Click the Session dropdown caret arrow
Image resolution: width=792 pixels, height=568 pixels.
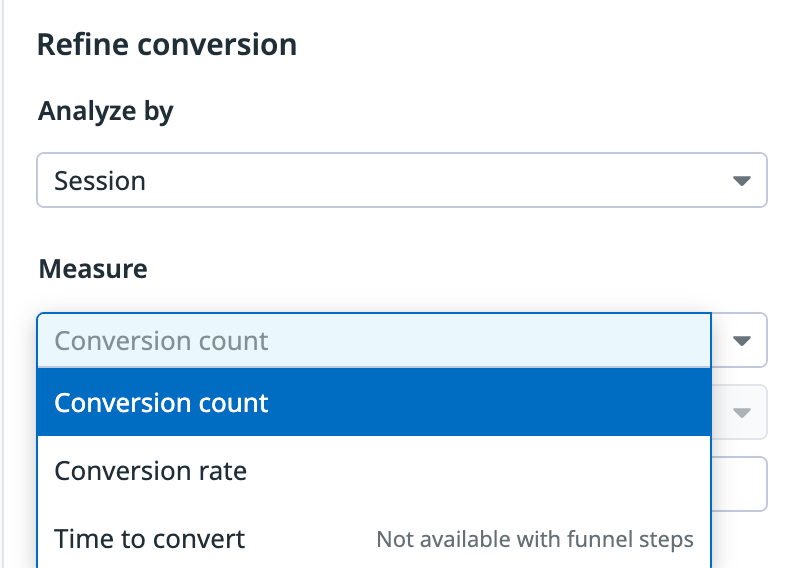click(x=741, y=181)
